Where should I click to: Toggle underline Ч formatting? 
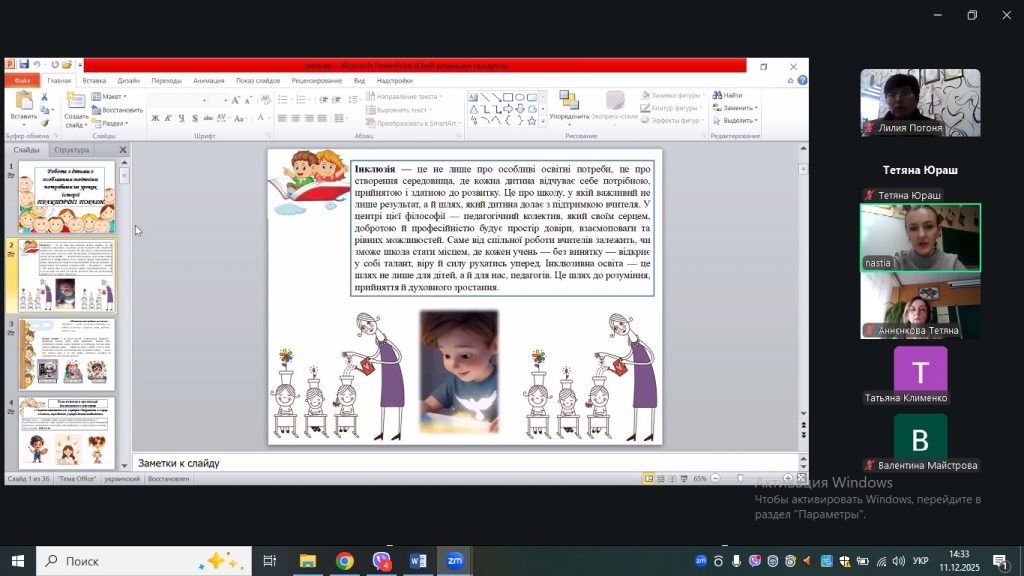click(182, 119)
